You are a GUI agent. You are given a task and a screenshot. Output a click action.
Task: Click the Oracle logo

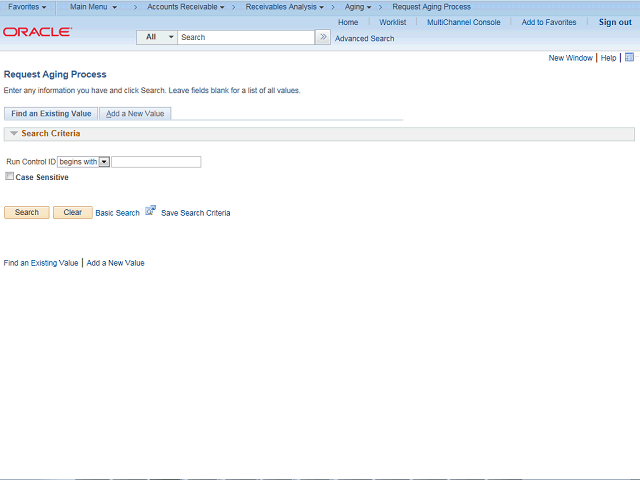(38, 32)
